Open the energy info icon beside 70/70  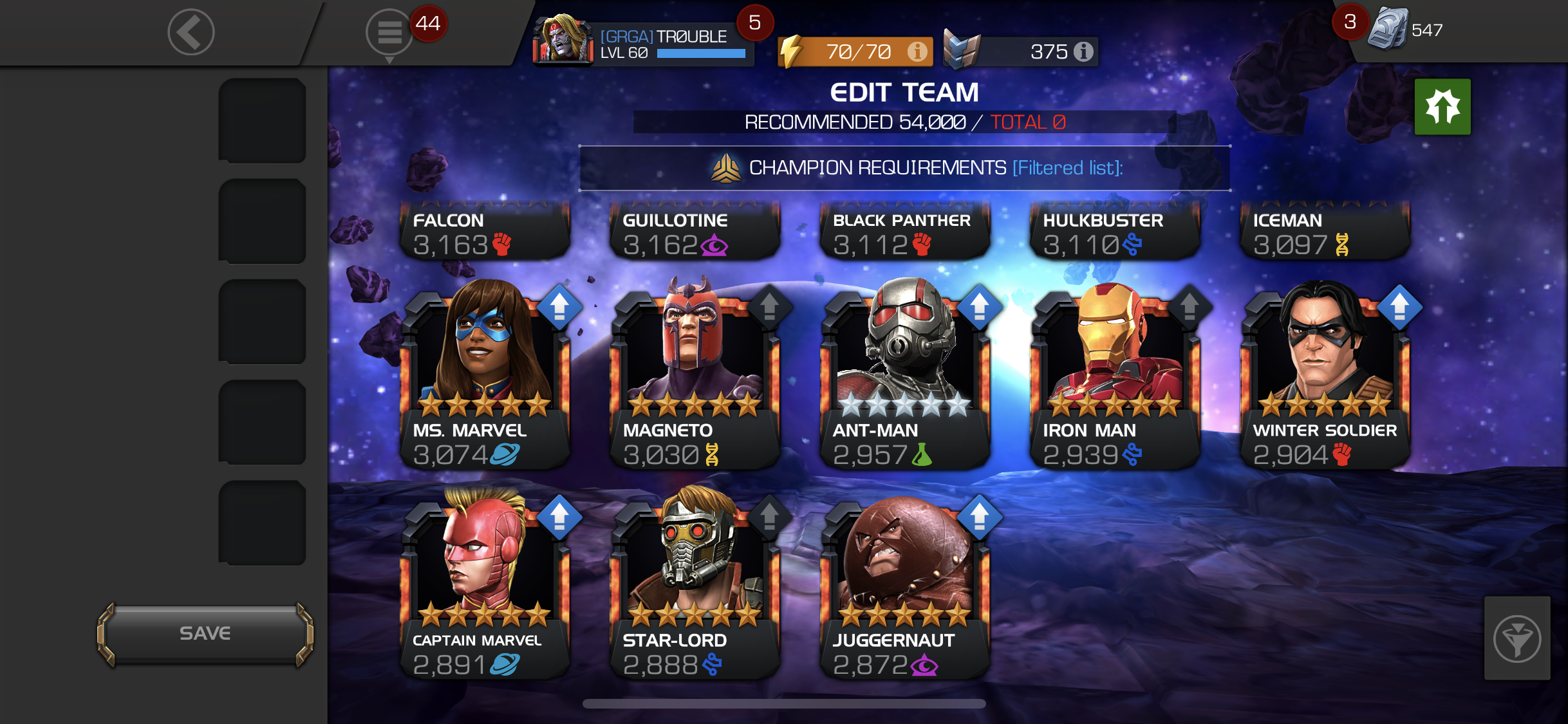(917, 51)
